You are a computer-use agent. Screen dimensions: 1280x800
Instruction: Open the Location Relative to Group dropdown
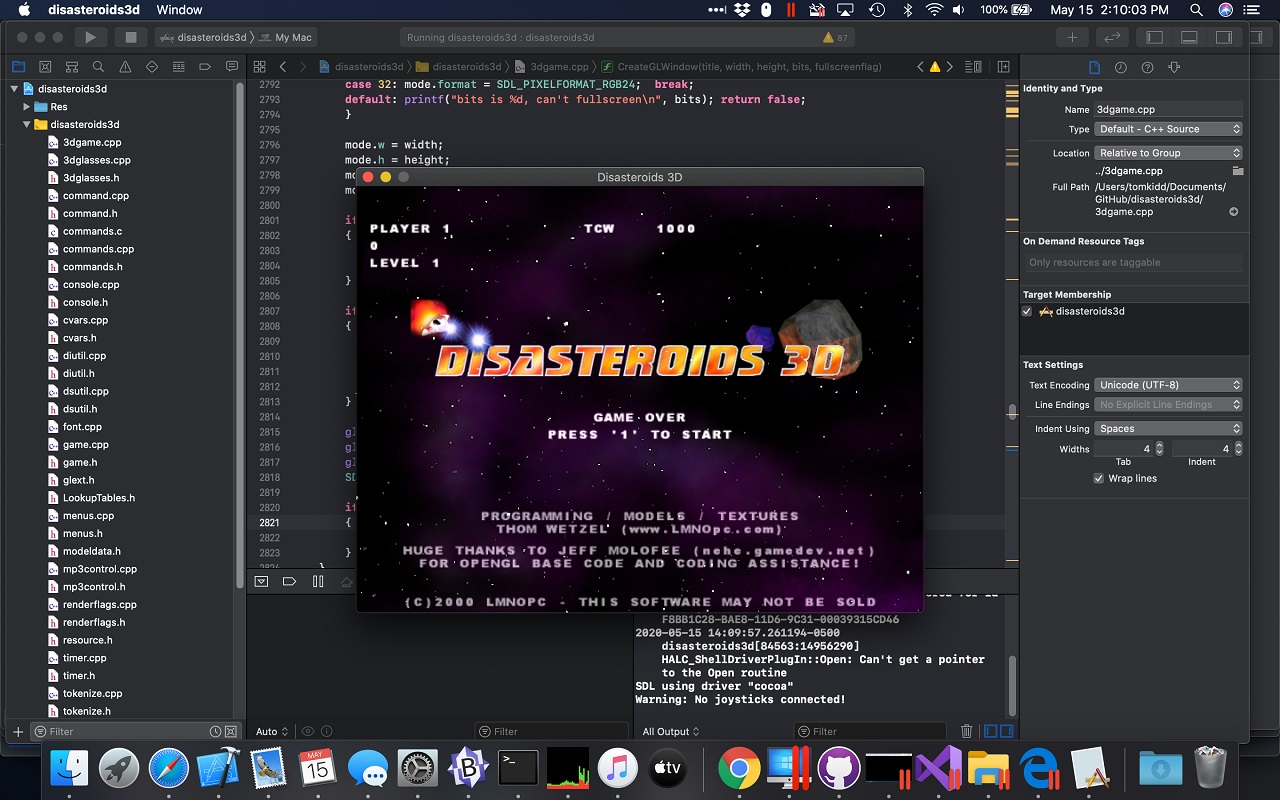(x=1168, y=153)
